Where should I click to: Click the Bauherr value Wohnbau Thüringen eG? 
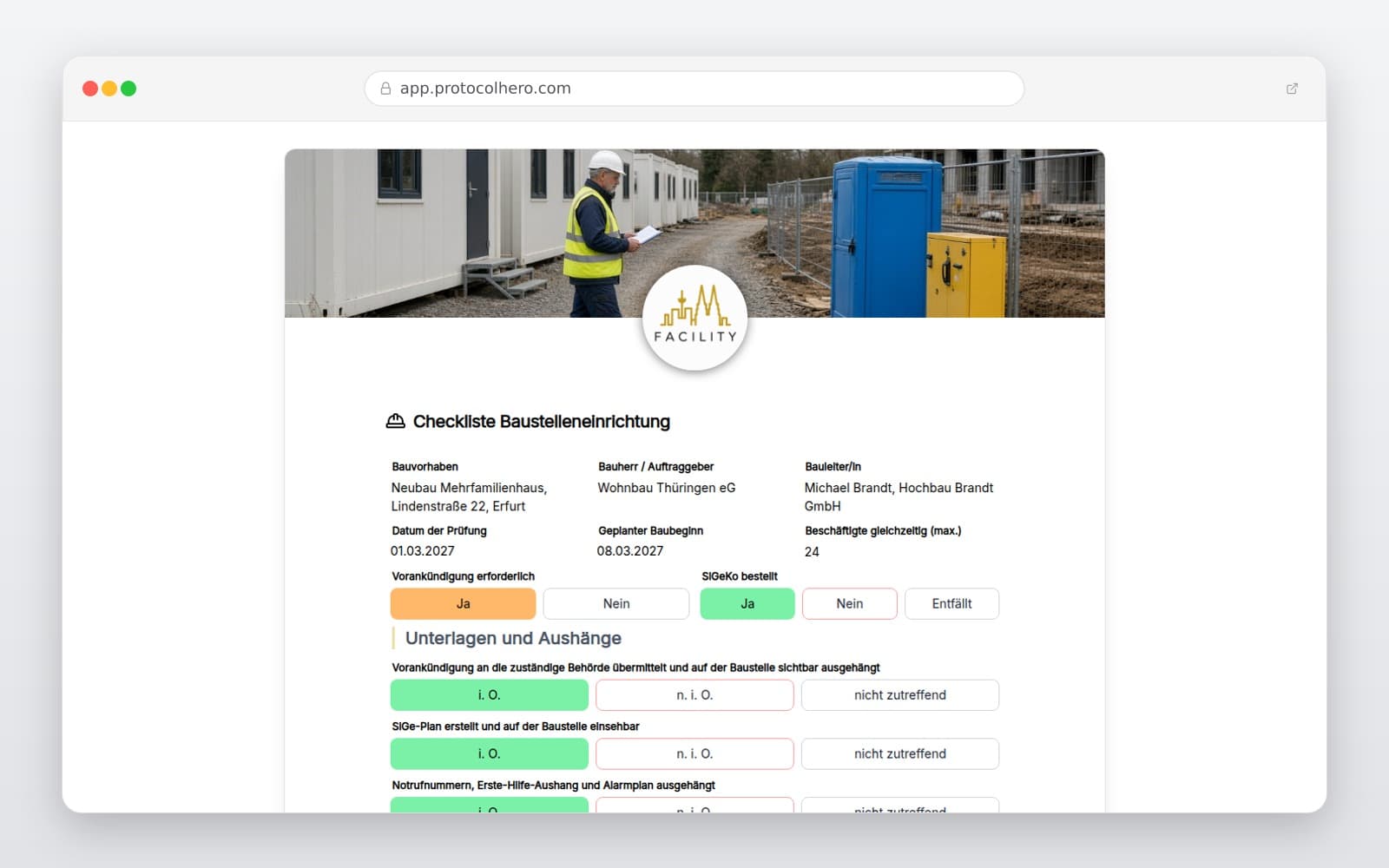[667, 488]
